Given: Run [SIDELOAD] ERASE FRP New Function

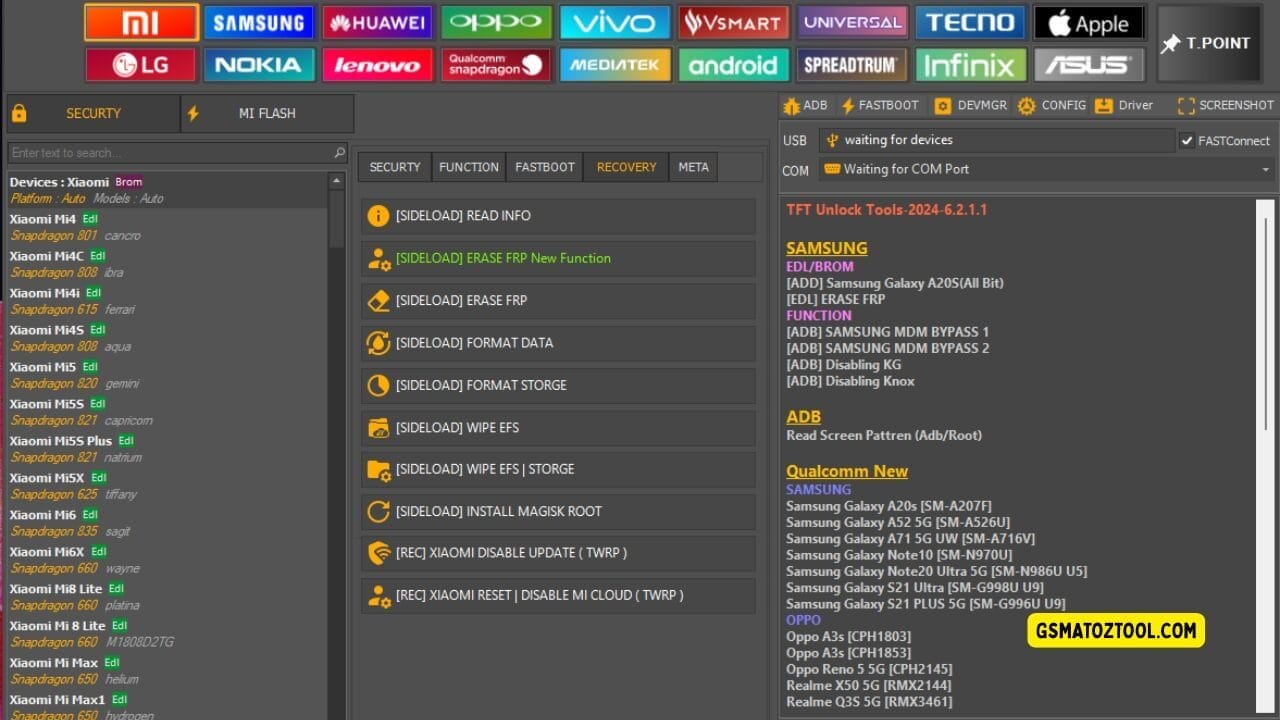Looking at the screenshot, I should [x=556, y=258].
